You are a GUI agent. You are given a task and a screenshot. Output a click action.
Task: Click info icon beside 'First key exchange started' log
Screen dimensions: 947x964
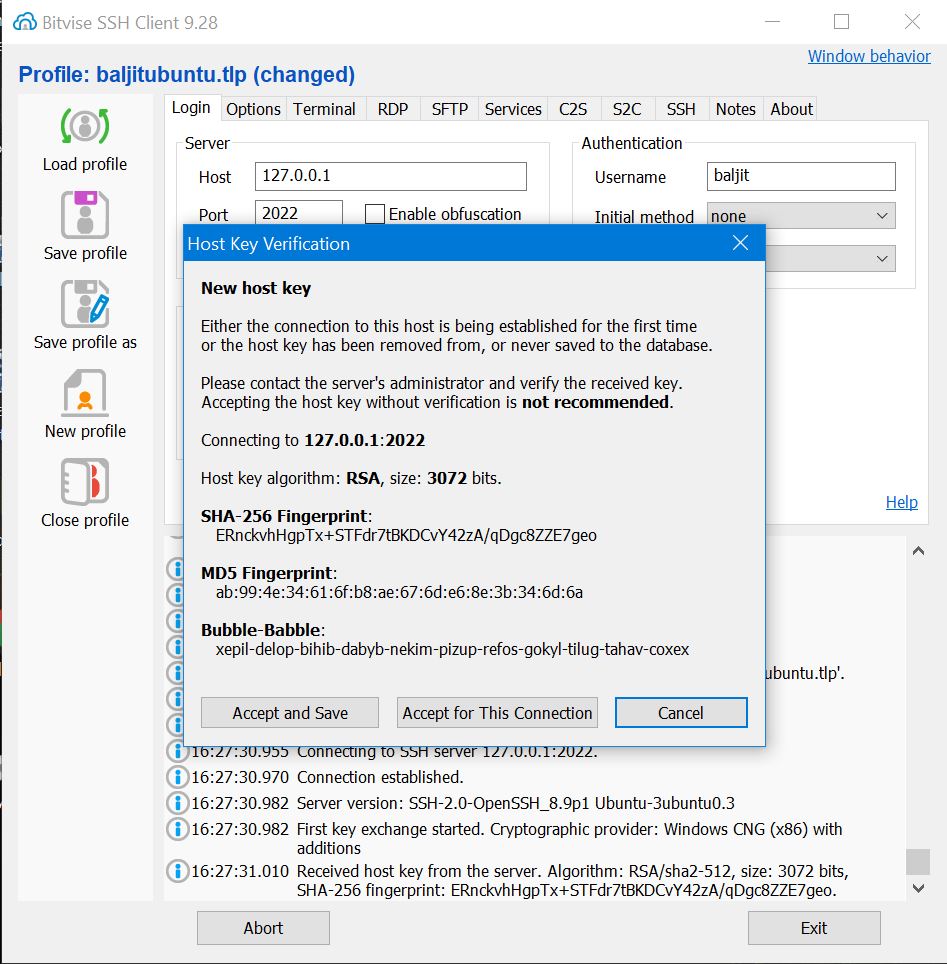click(x=177, y=829)
